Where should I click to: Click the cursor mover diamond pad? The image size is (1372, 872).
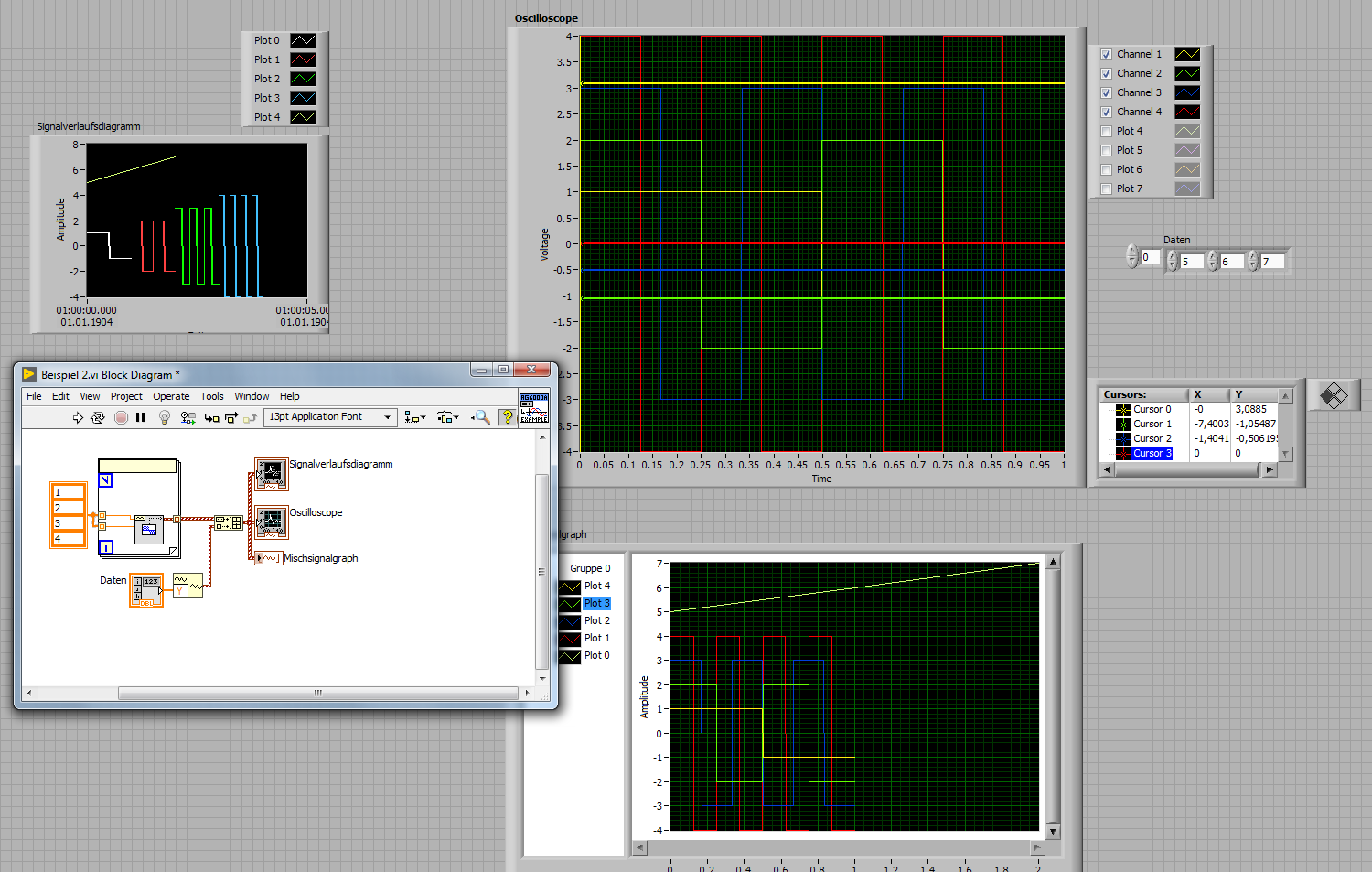coord(1334,396)
